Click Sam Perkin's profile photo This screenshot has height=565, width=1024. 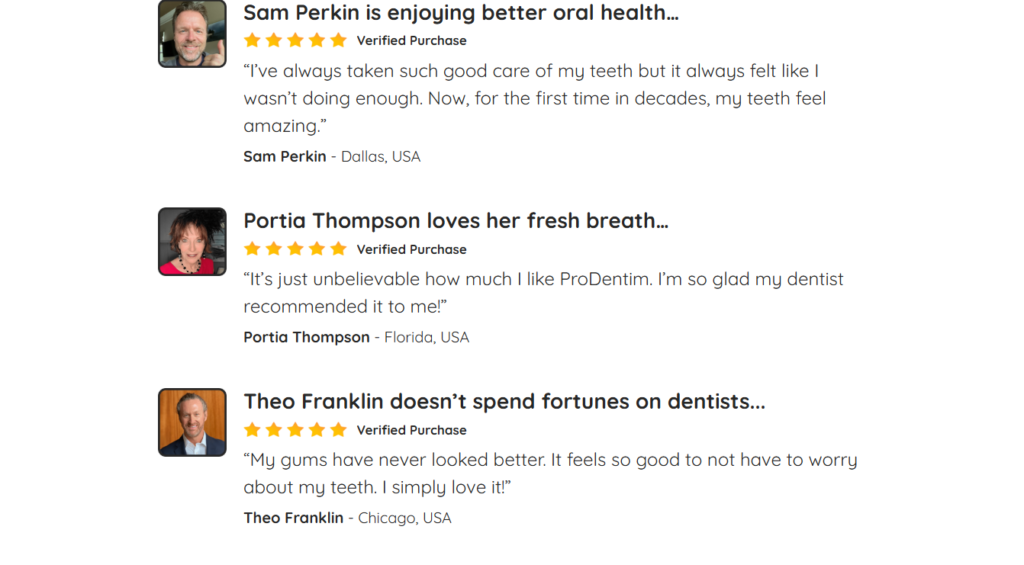pyautogui.click(x=192, y=34)
